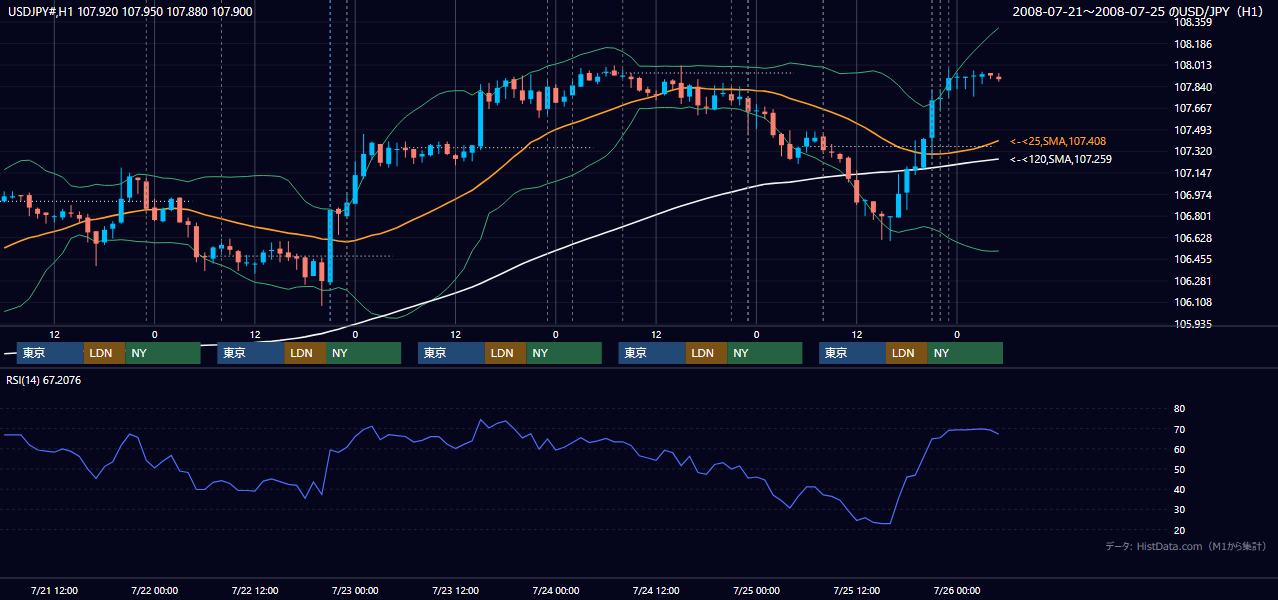This screenshot has width=1278, height=600.
Task: Click the 107.147 price axis label
Action: pos(1192,173)
